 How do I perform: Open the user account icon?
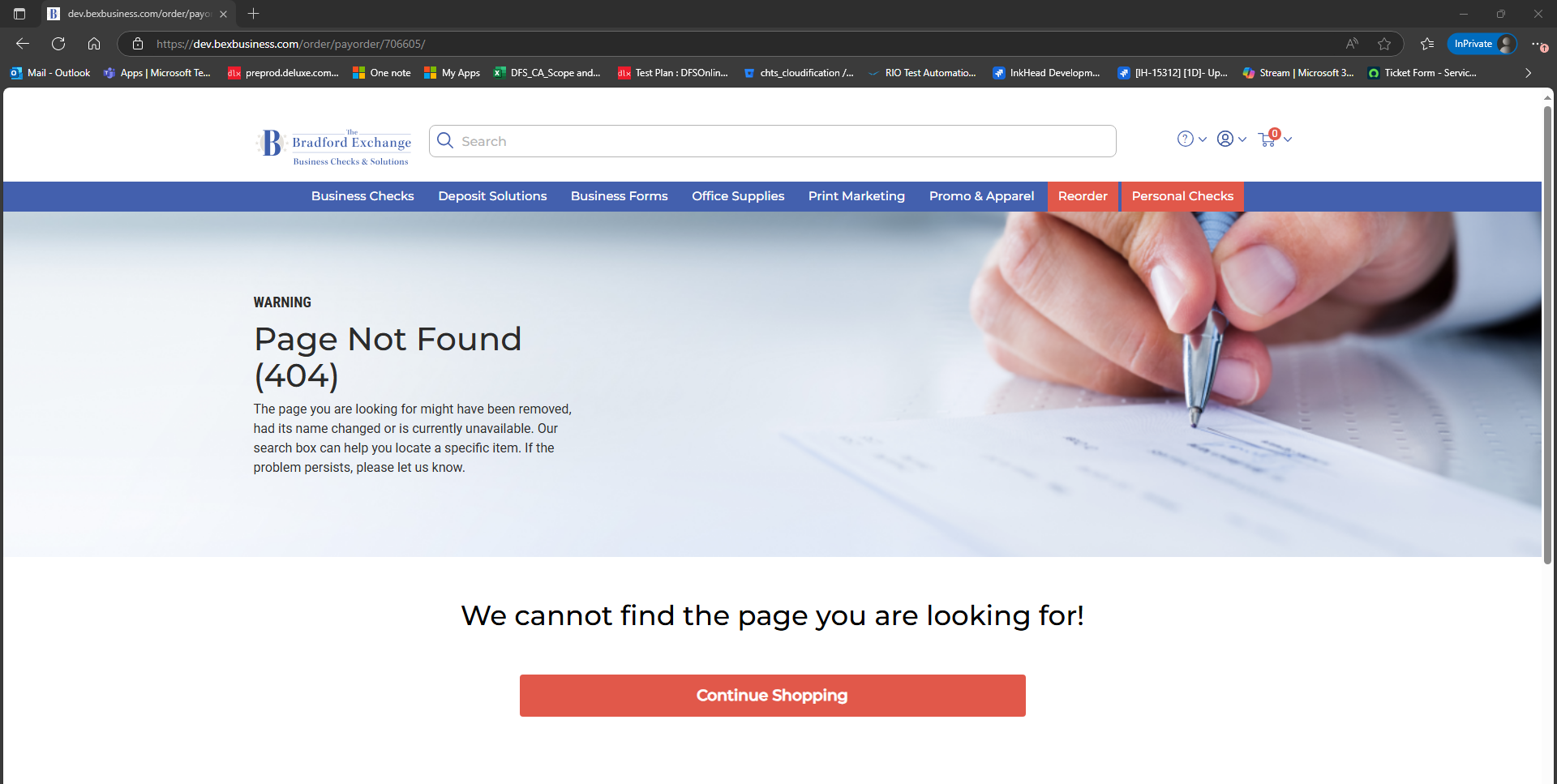pos(1225,139)
